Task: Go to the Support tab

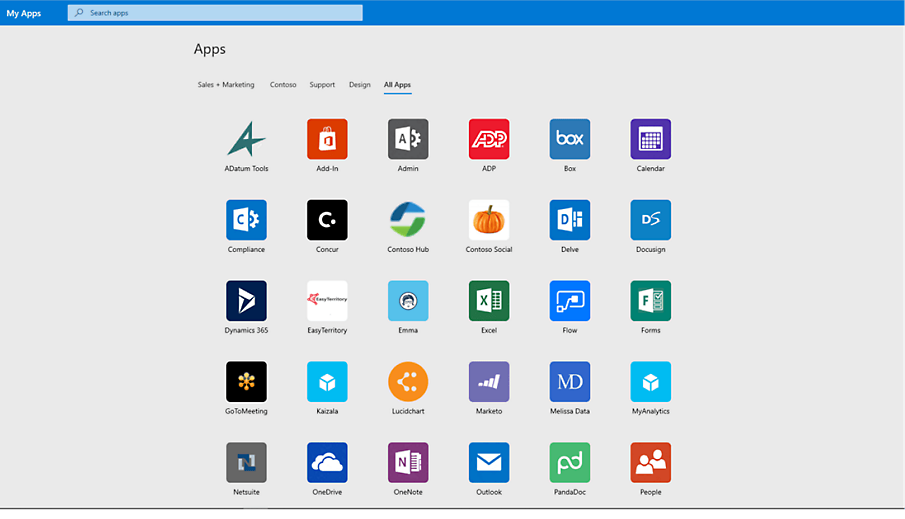Action: [x=322, y=85]
